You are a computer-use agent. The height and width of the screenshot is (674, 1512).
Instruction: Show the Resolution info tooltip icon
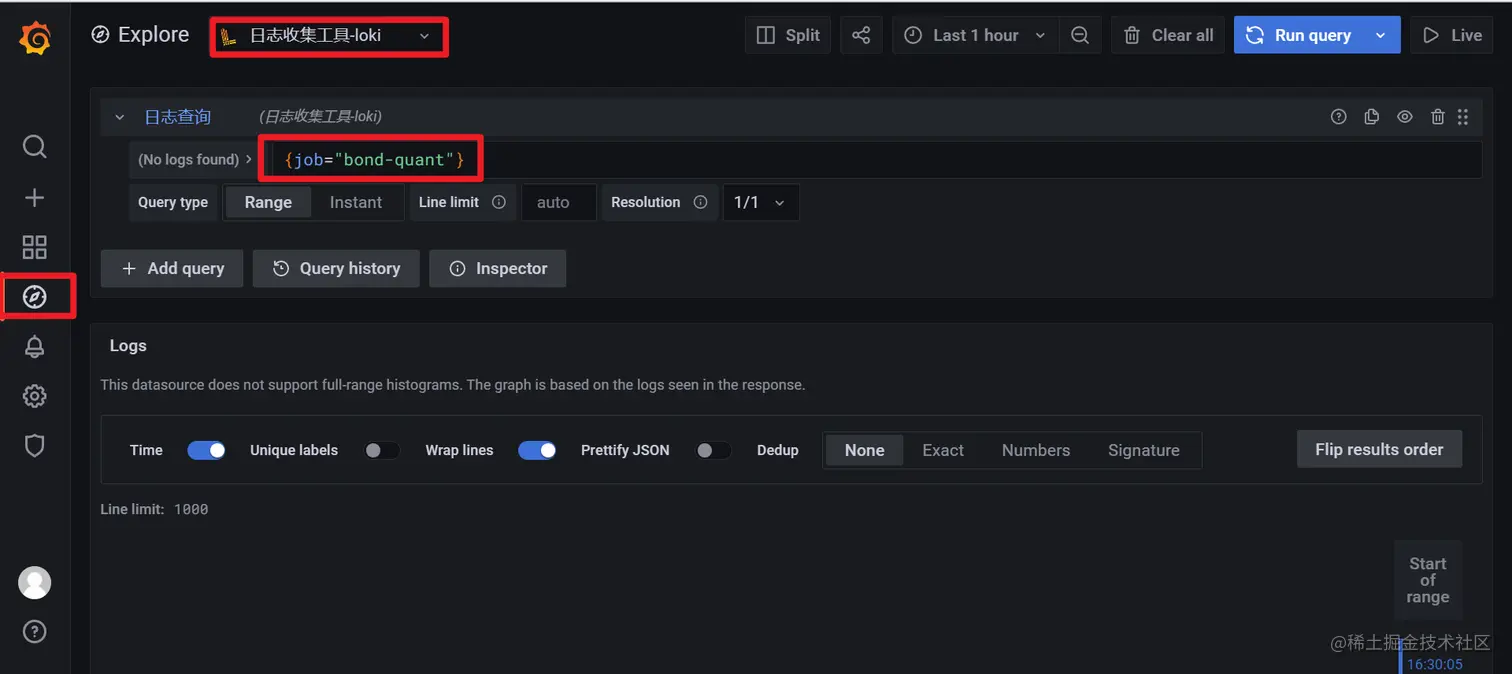point(700,202)
